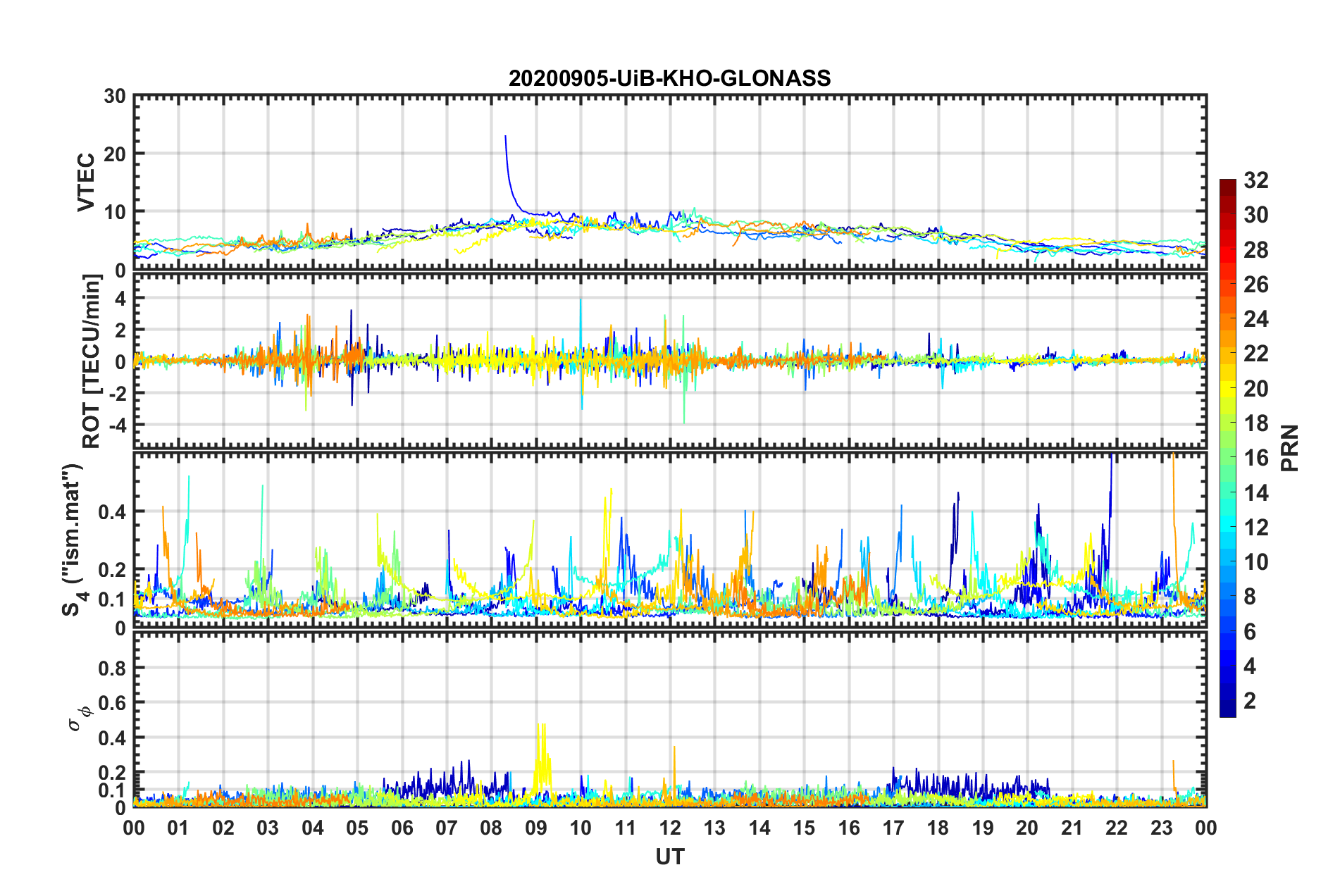1340x896 pixels.
Task: Click the PRN colorbar label
Action: pos(1291,449)
